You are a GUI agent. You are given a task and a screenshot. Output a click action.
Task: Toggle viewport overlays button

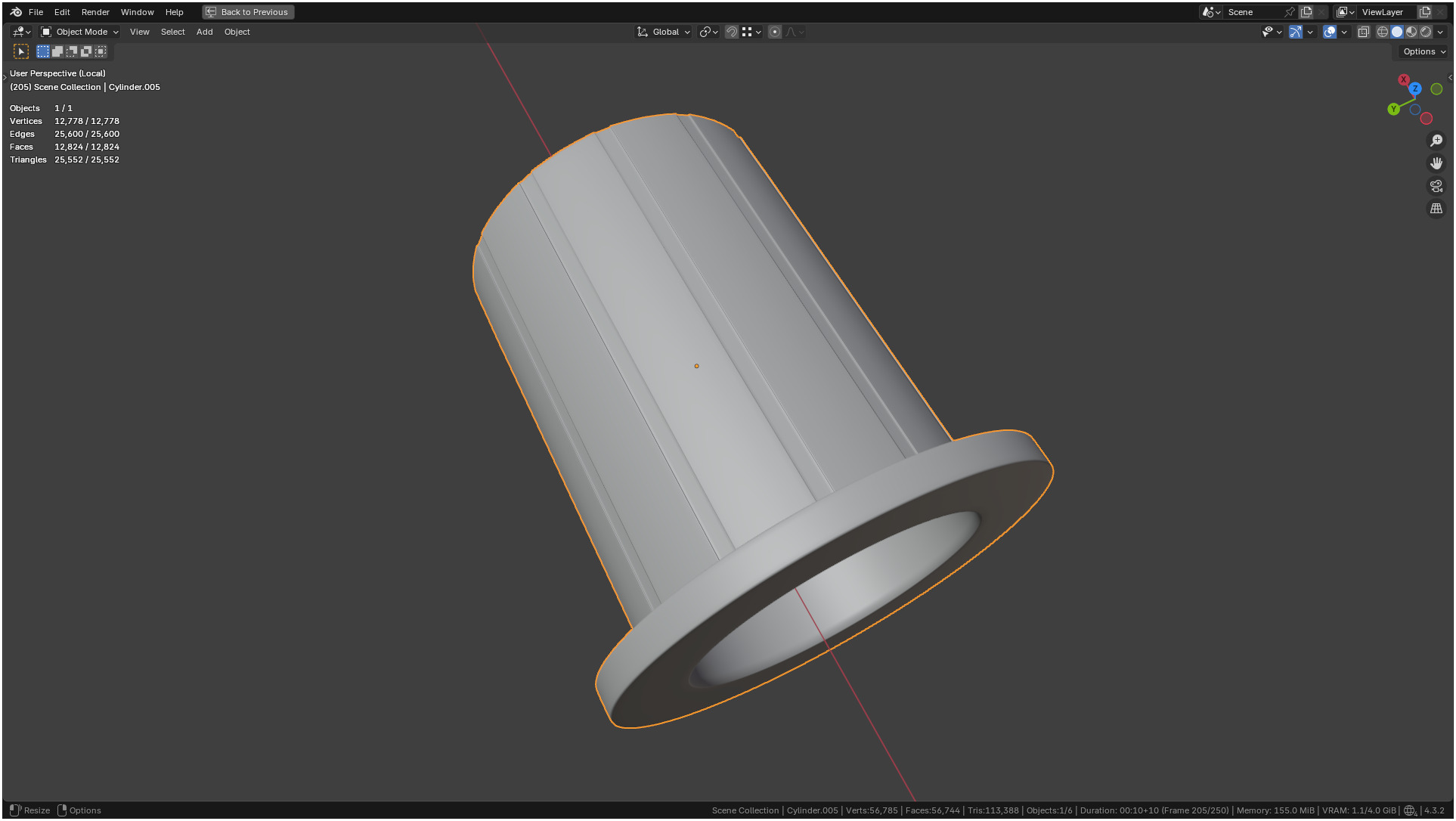click(x=1330, y=32)
